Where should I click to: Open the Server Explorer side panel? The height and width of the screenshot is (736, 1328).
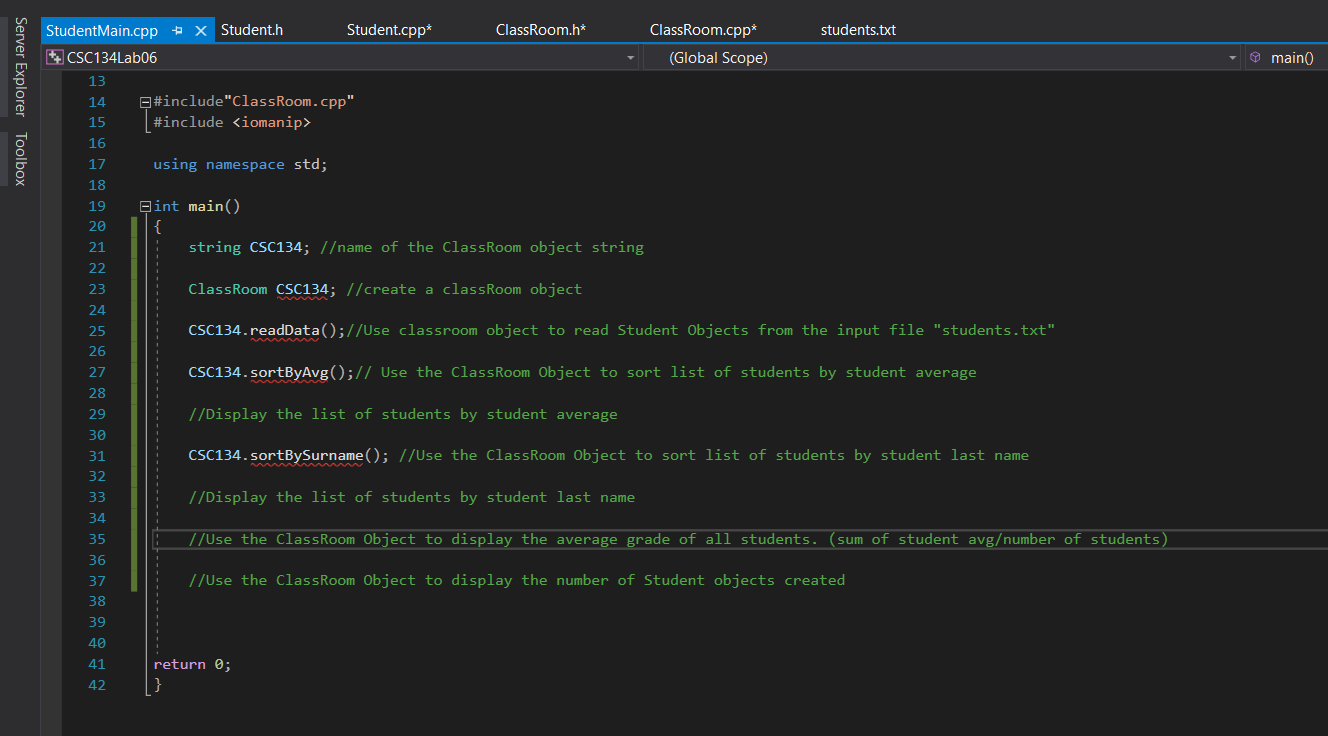[20, 67]
